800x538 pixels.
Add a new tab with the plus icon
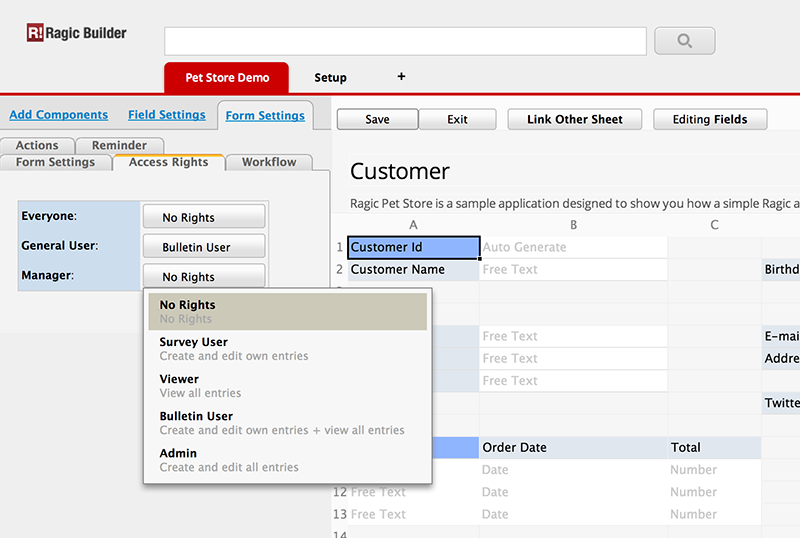[x=402, y=77]
